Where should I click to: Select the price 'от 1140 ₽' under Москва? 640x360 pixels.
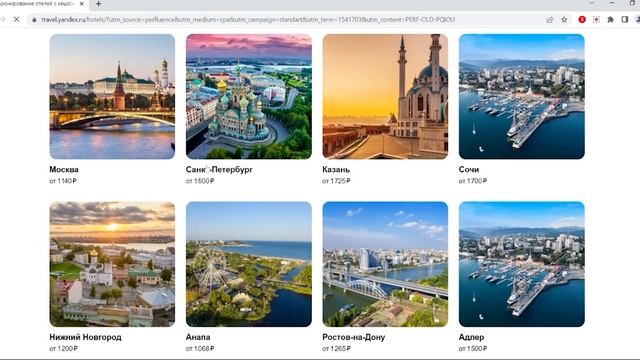coord(63,181)
